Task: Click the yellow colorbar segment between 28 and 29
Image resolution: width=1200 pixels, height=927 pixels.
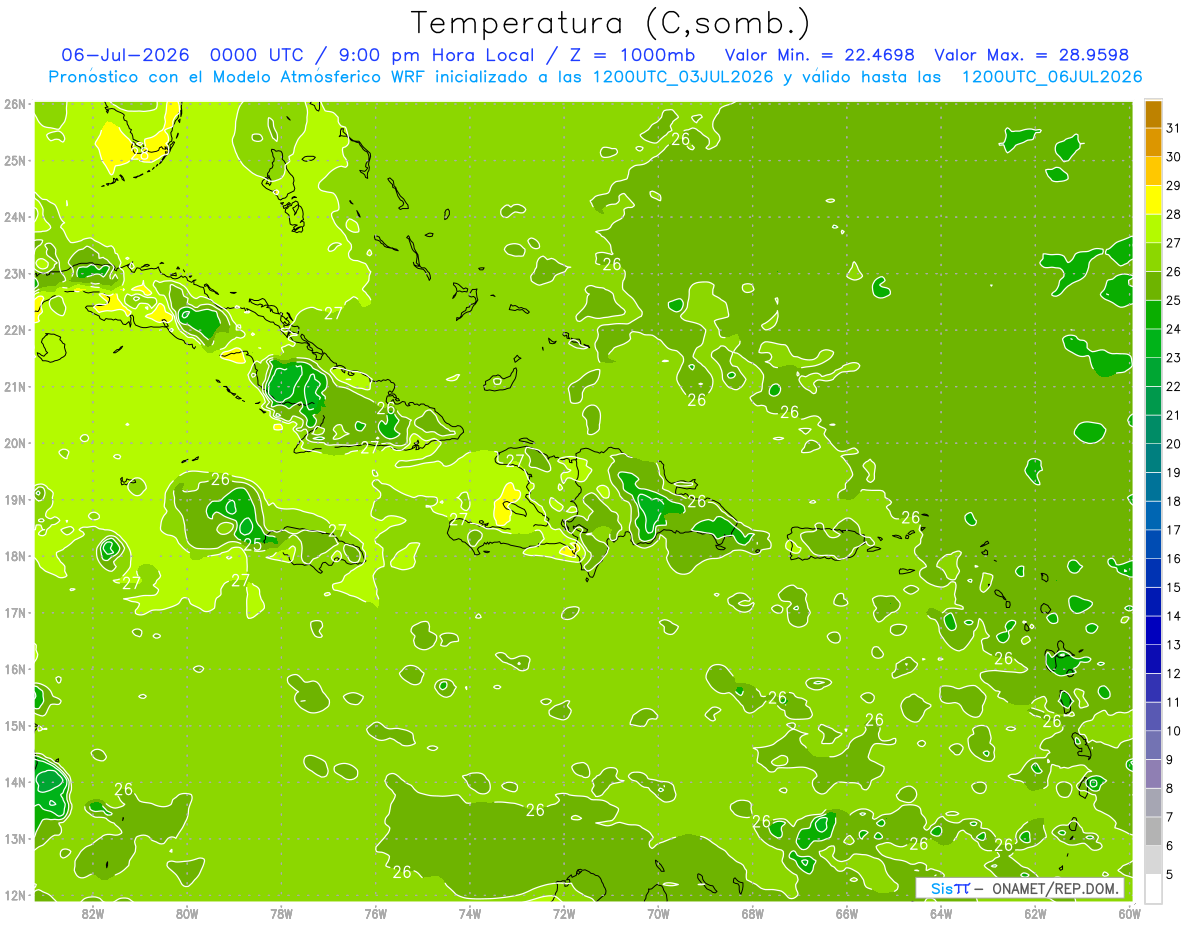Action: [x=1153, y=200]
